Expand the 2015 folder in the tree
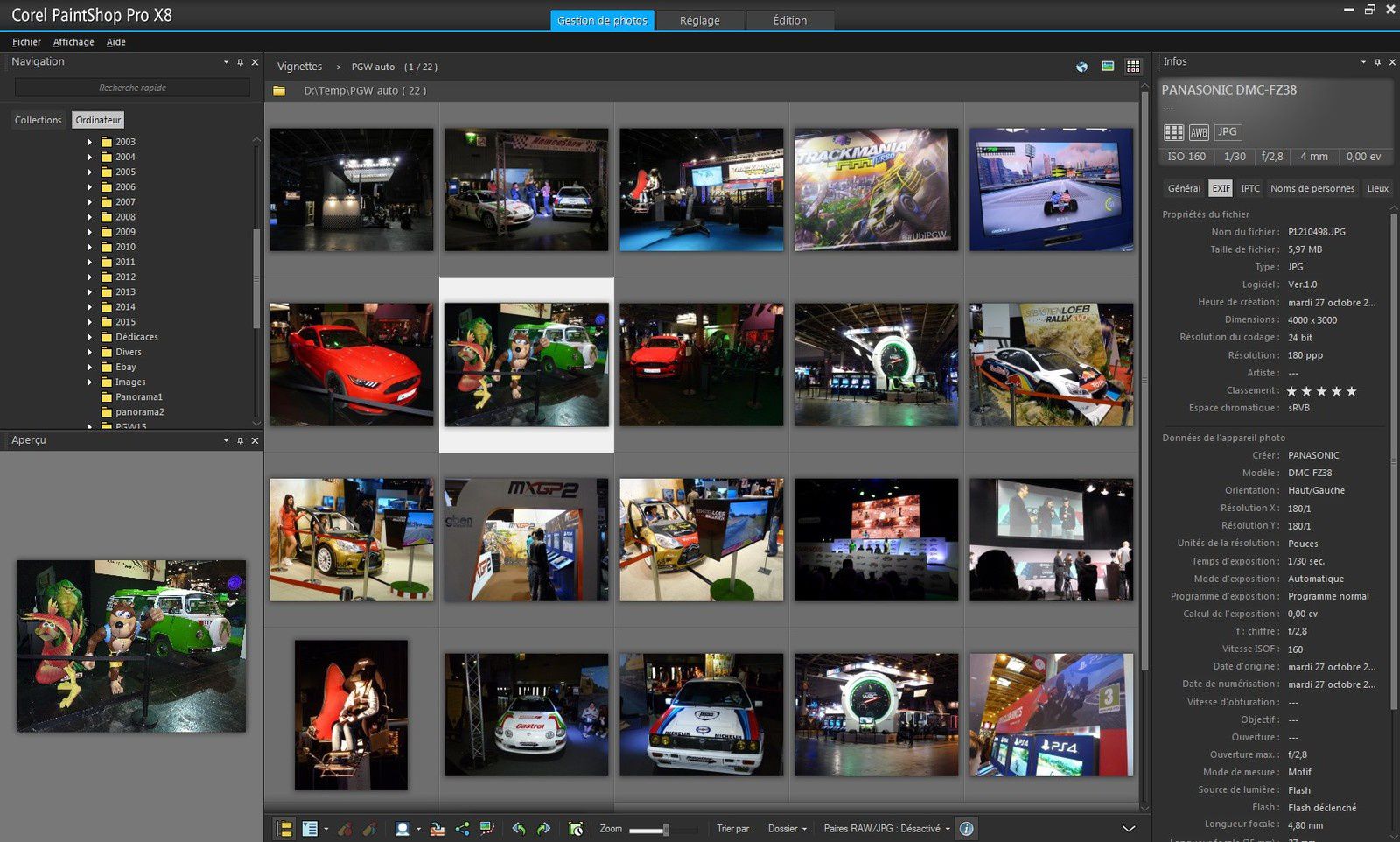 pyautogui.click(x=89, y=322)
